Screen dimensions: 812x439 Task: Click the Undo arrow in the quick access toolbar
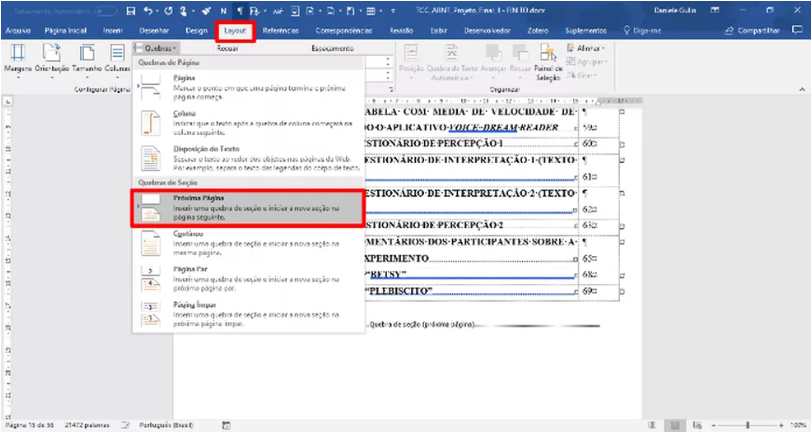pos(149,12)
